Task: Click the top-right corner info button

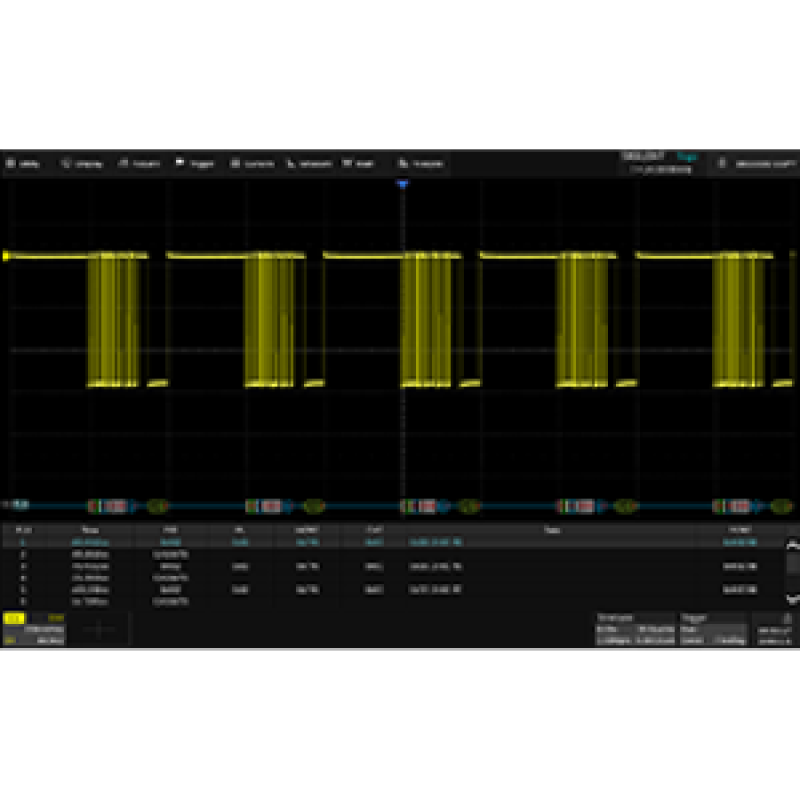Action: (756, 163)
